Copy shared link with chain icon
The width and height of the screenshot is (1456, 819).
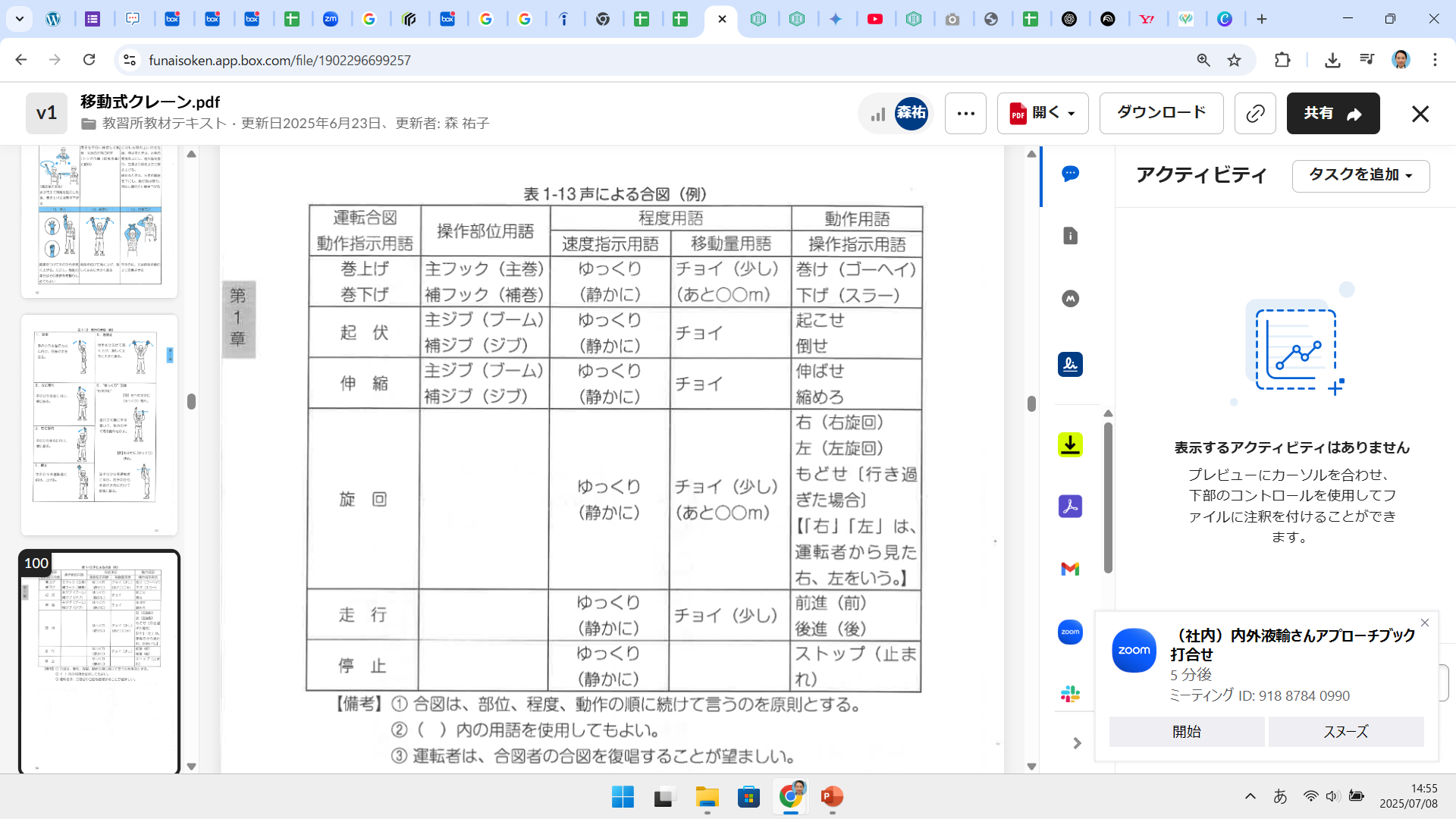(x=1255, y=114)
